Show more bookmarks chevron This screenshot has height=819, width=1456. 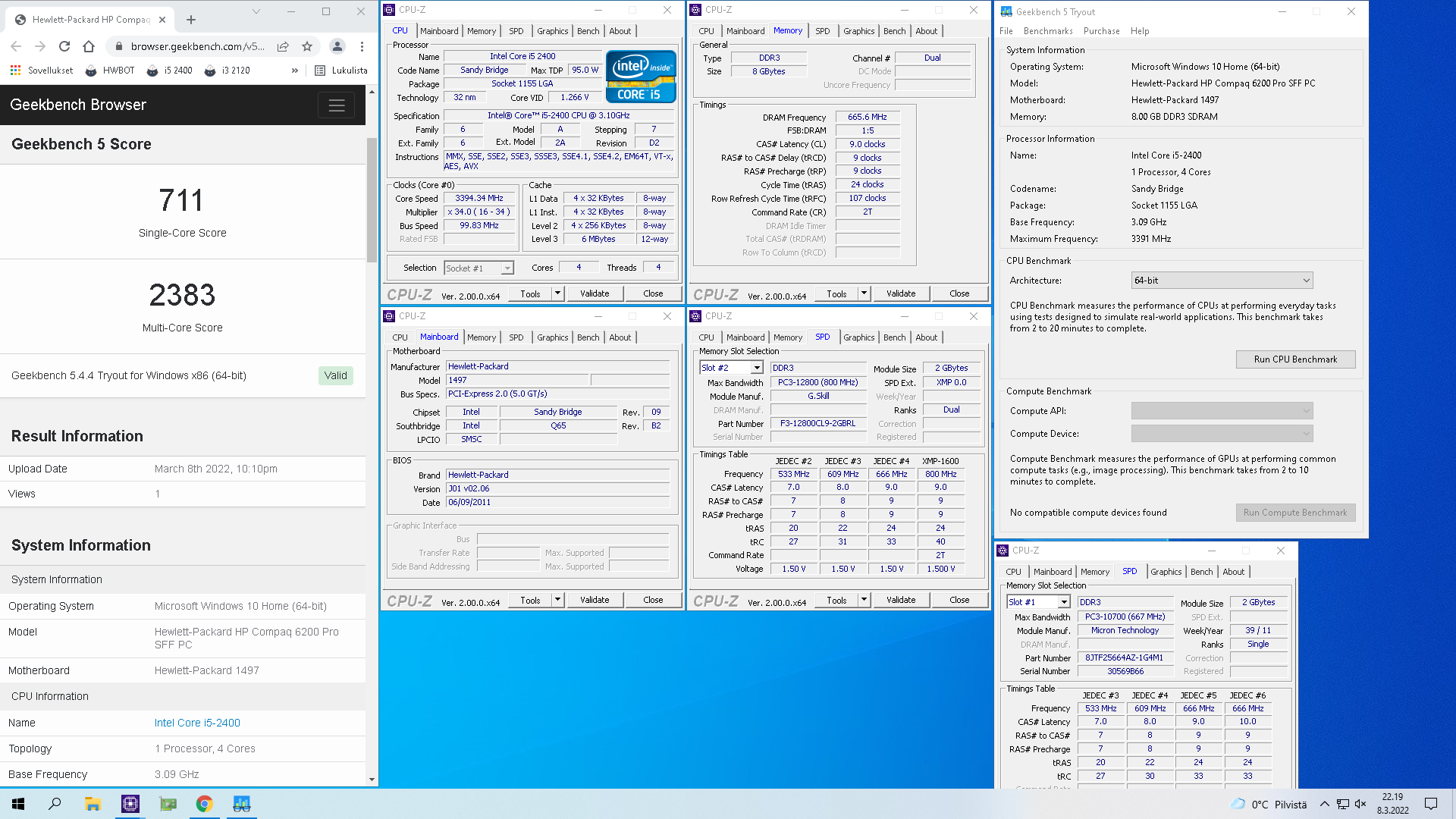tap(294, 71)
